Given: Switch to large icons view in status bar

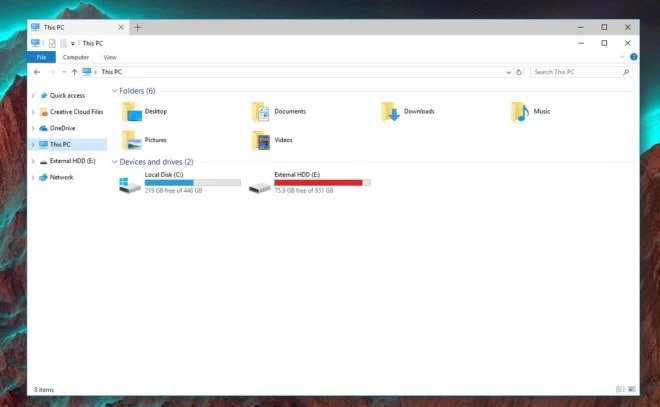Looking at the screenshot, I should click(632, 389).
